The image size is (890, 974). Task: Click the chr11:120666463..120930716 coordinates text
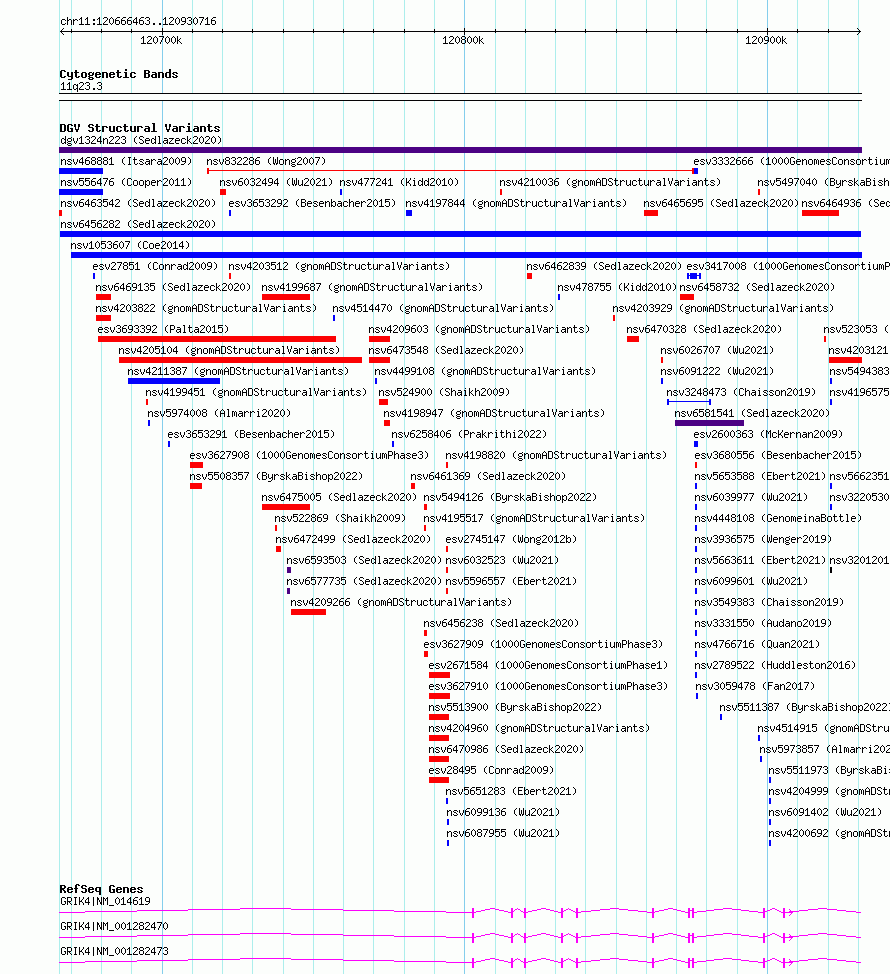[x=138, y=21]
